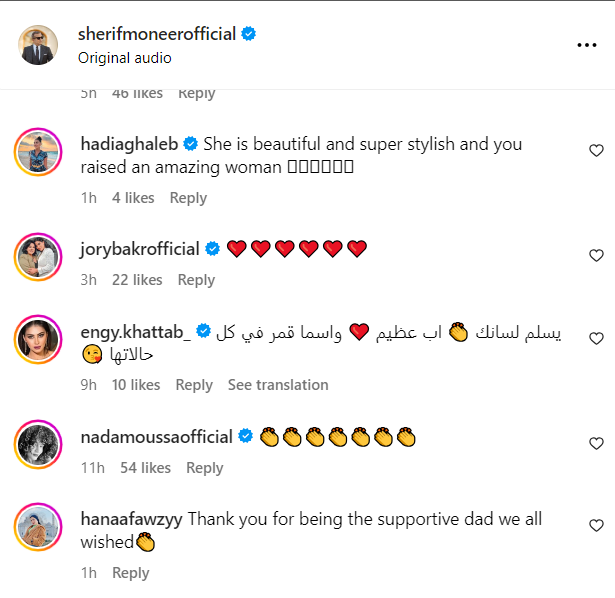Tap the heart on hanaafawzyy's comment
Viewport: 615px width, 598px height.
596,525
